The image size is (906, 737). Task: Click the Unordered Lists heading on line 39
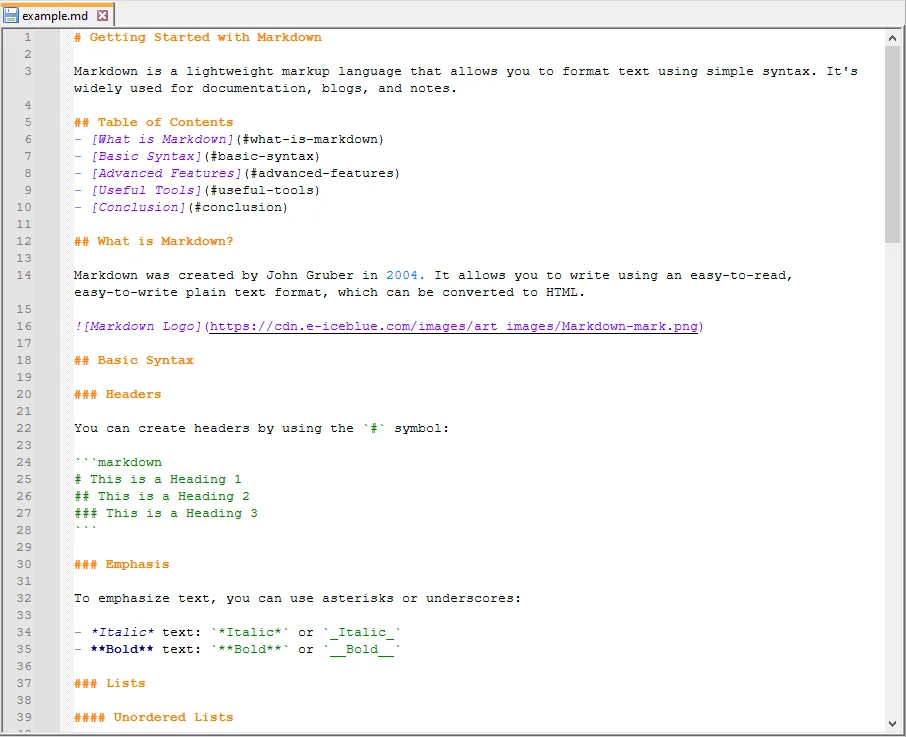(152, 716)
